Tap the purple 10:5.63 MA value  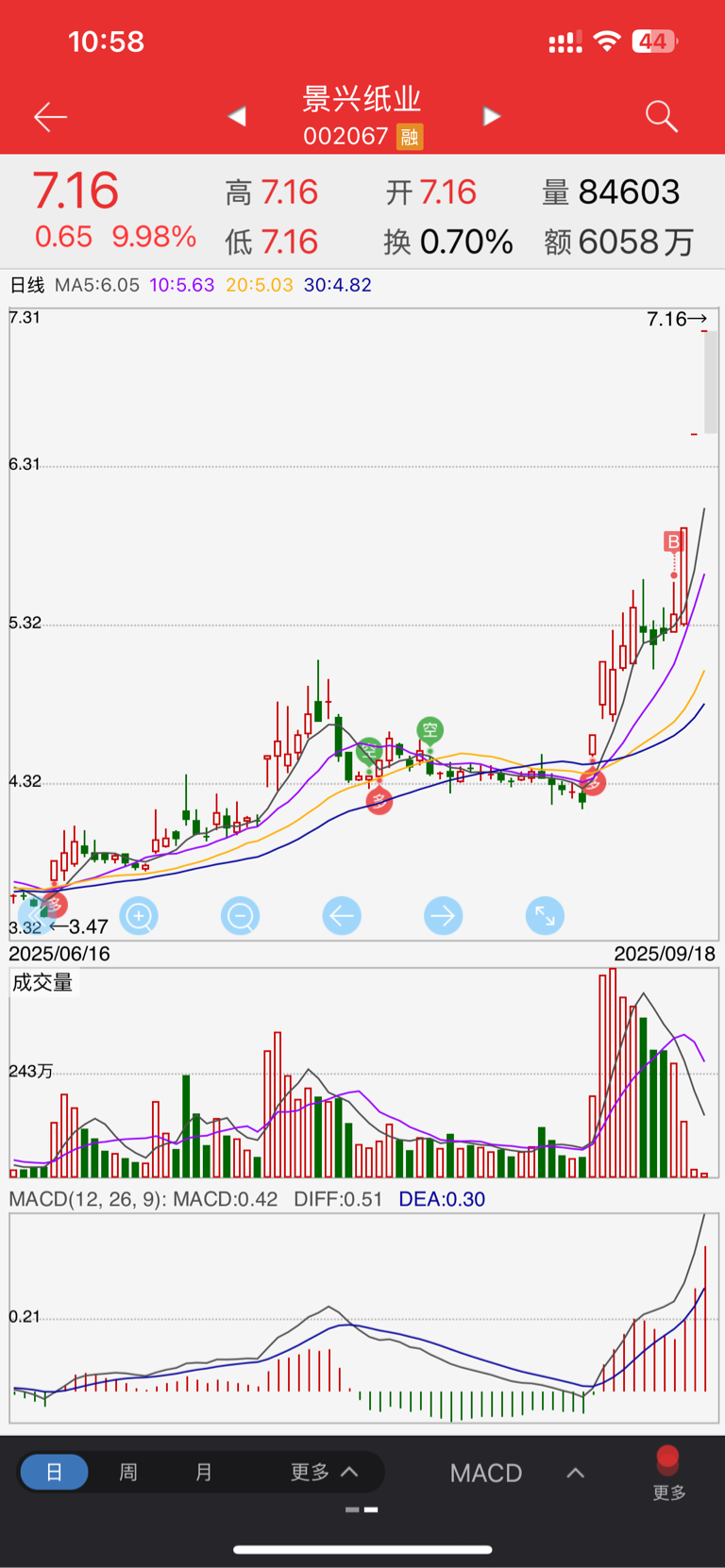tap(182, 285)
